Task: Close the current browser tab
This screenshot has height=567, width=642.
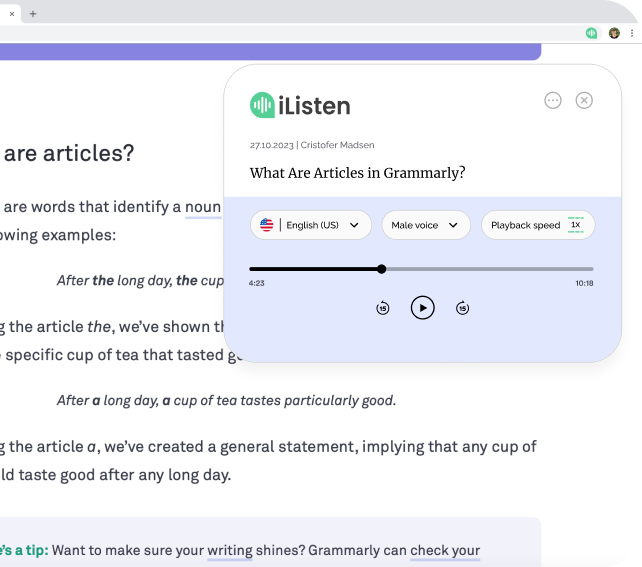Action: coord(12,14)
